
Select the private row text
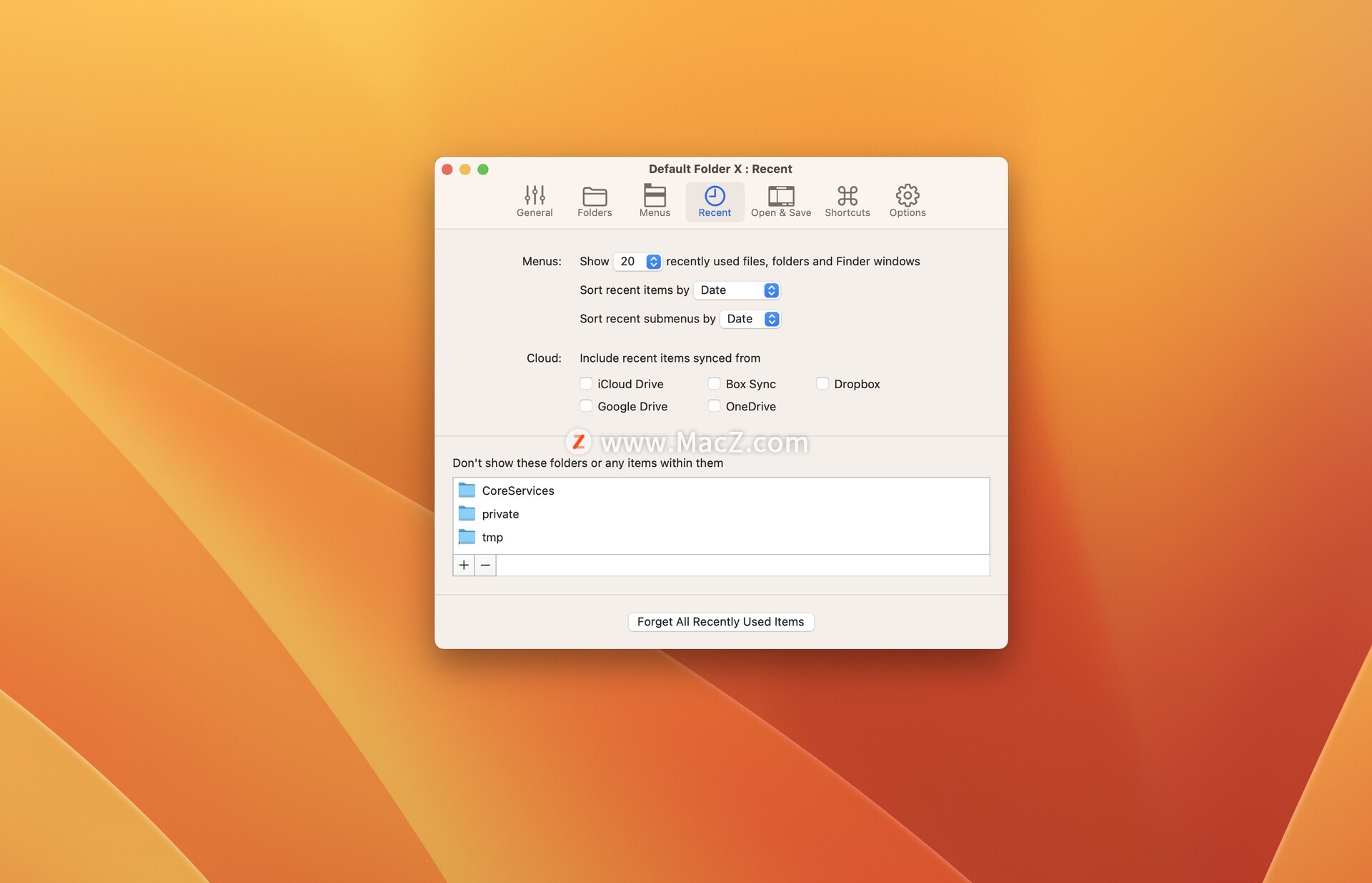coord(500,514)
